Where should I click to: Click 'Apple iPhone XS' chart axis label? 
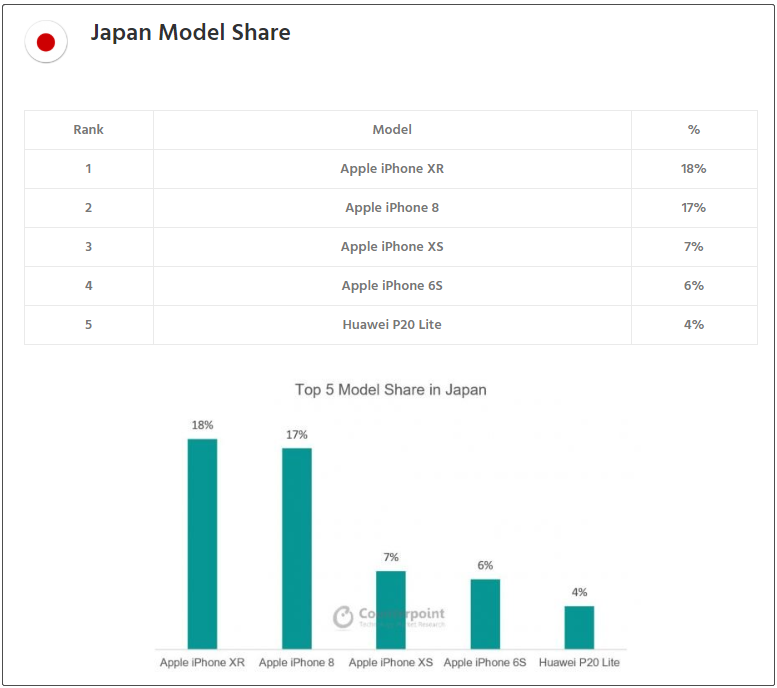[391, 663]
